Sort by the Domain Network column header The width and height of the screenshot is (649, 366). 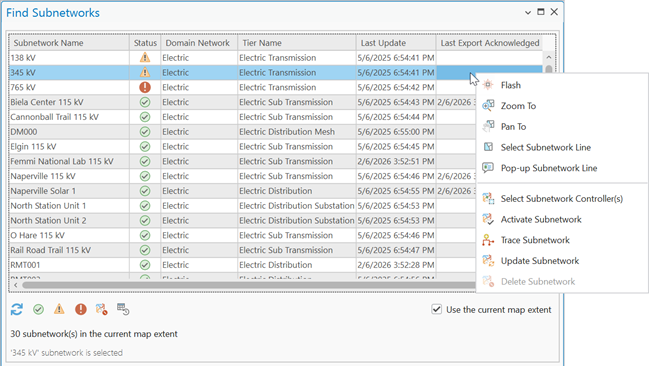point(199,43)
